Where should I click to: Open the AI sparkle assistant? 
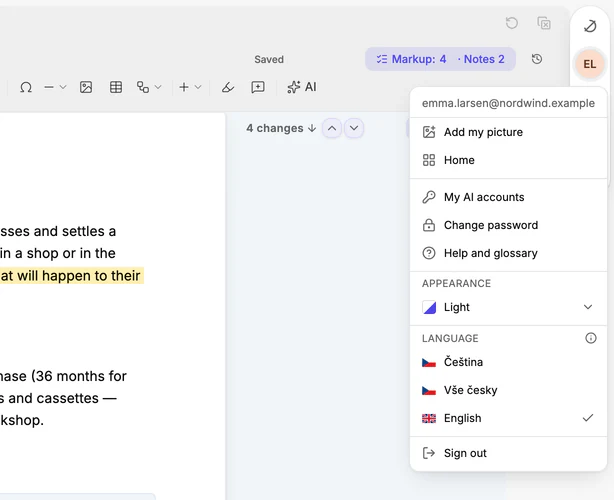[x=302, y=87]
